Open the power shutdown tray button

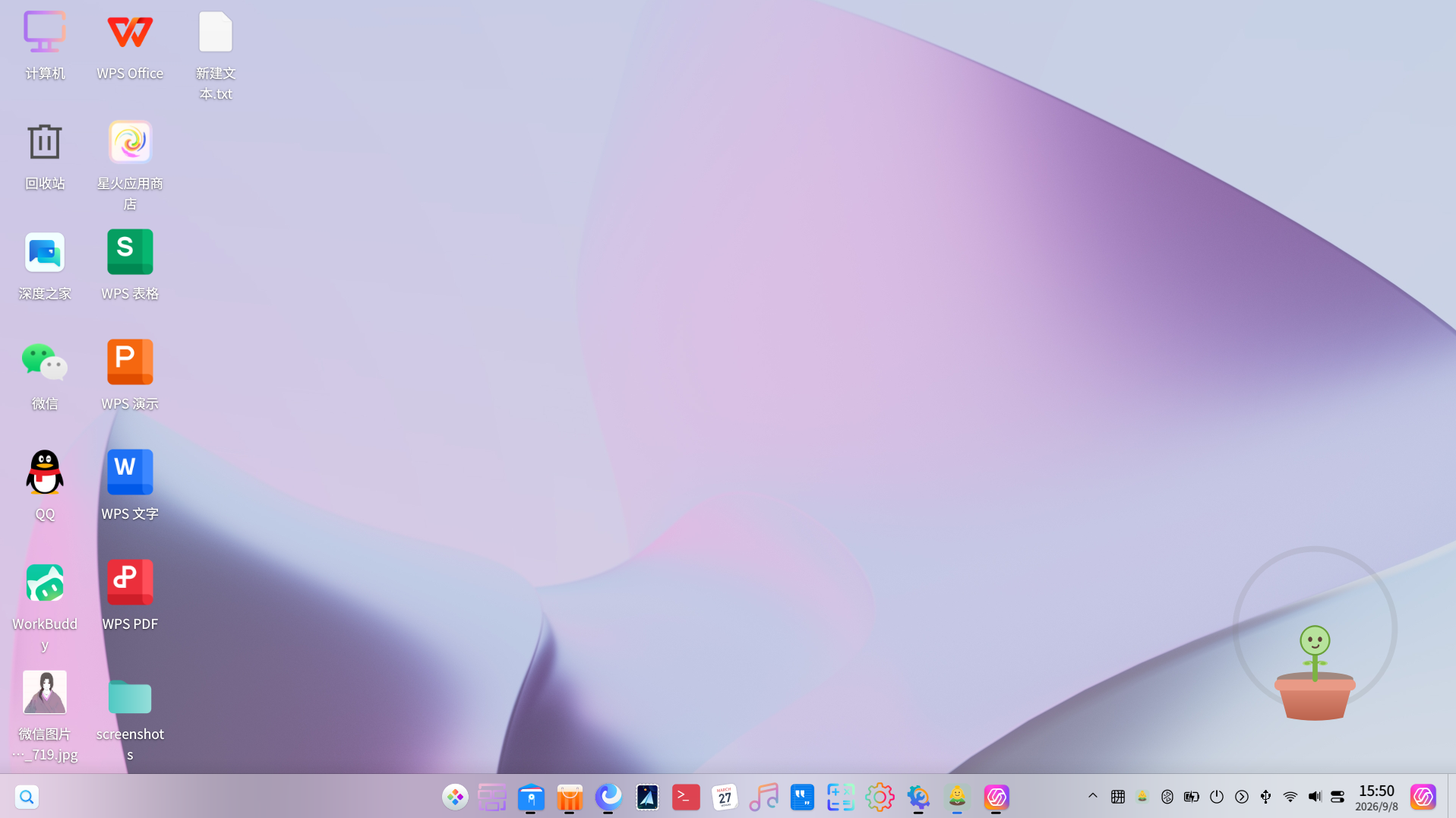[x=1217, y=797]
